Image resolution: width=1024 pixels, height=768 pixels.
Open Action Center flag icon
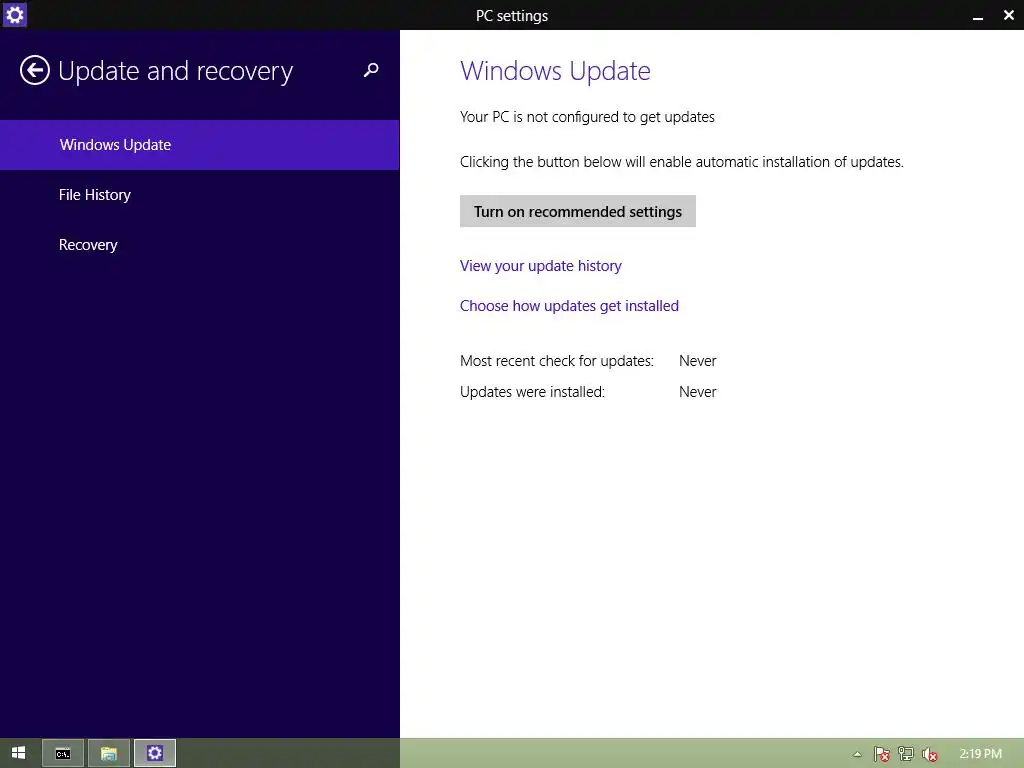[882, 754]
